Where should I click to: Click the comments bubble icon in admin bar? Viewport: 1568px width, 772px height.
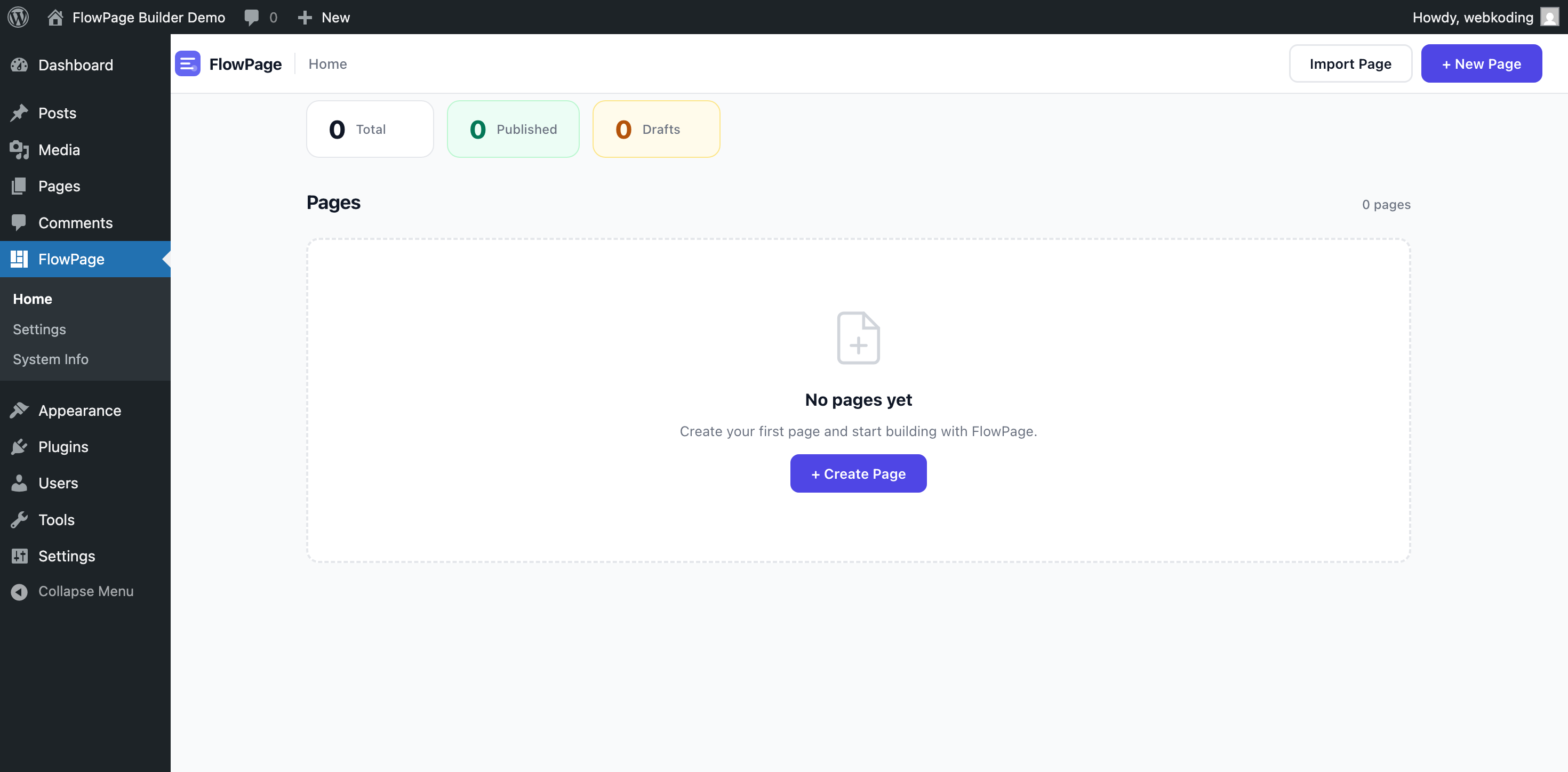(x=252, y=17)
